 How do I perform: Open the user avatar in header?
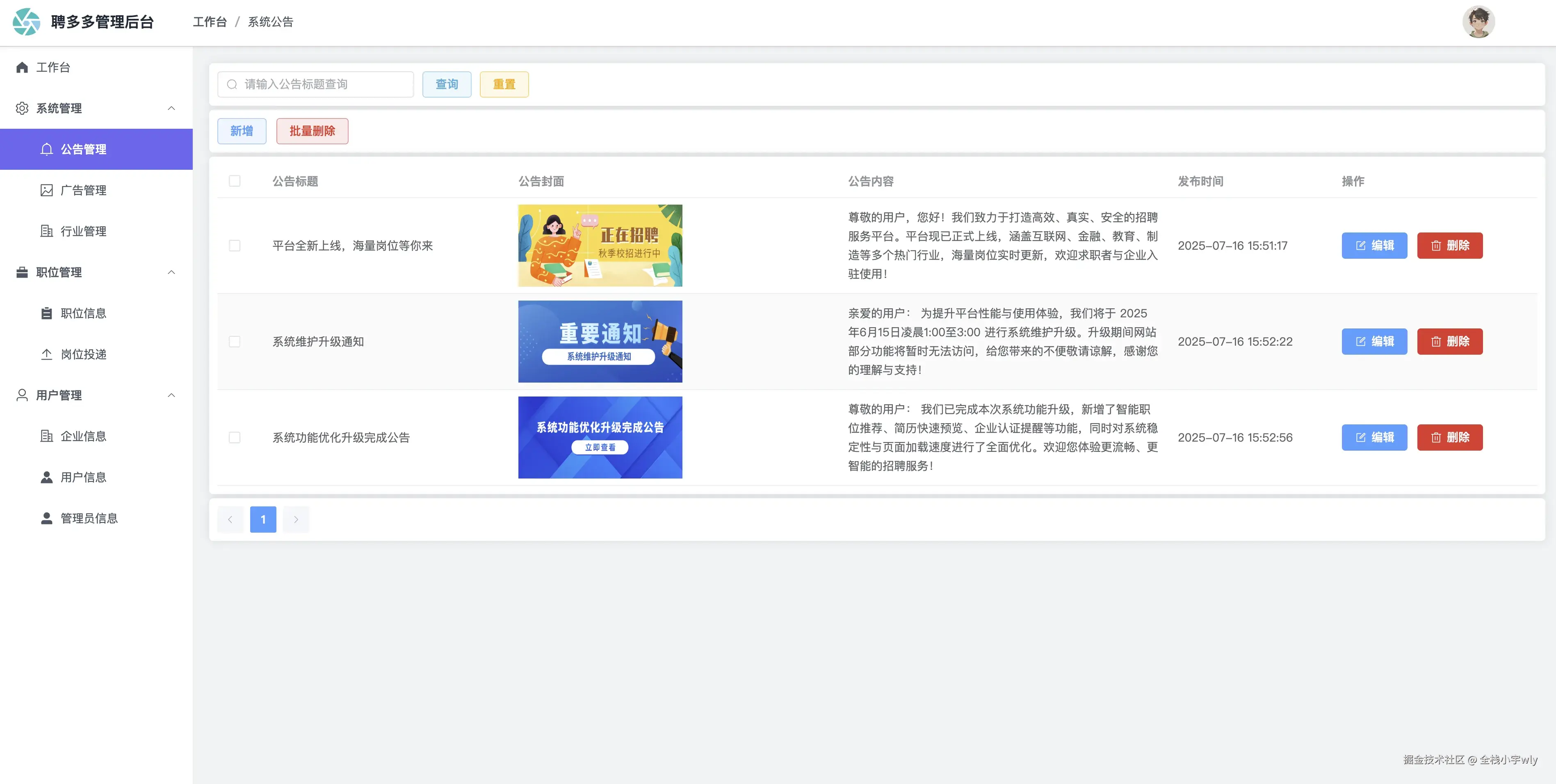click(x=1478, y=22)
